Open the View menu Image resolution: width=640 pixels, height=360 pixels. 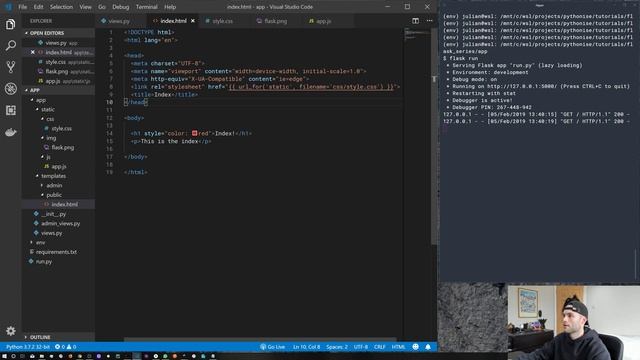coord(85,7)
